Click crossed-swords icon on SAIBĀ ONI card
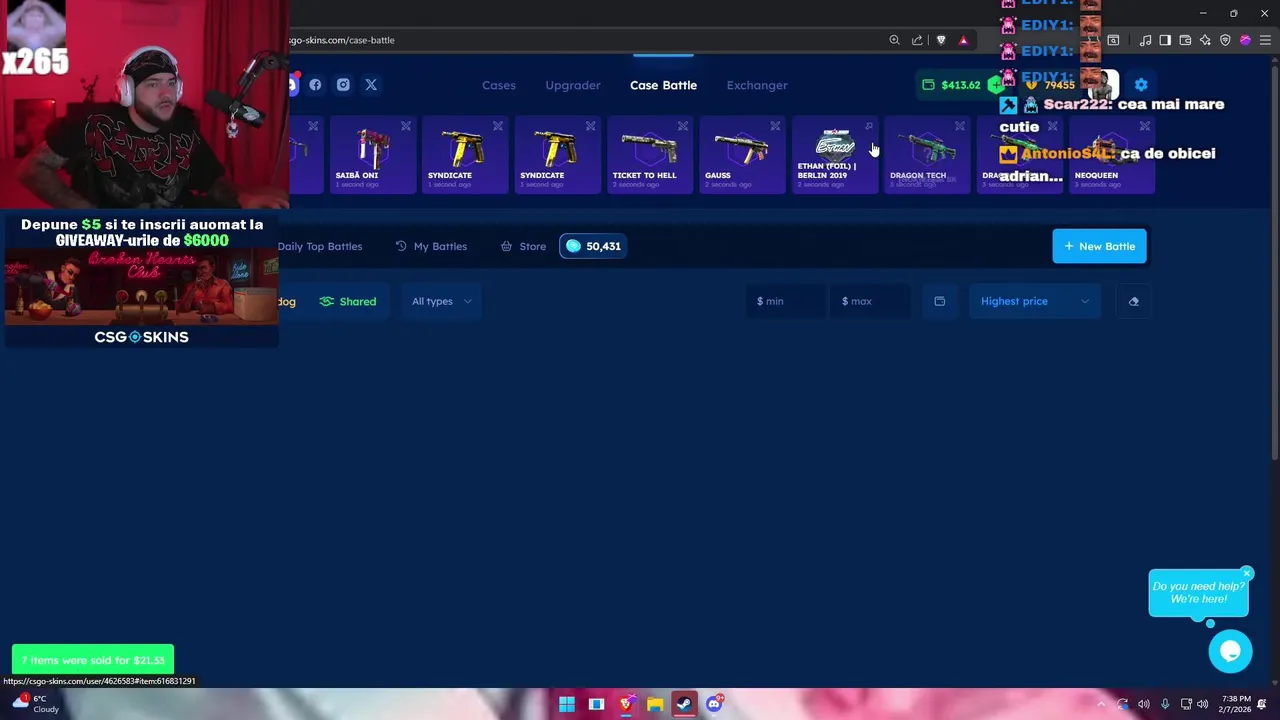Image resolution: width=1280 pixels, height=720 pixels. 405,126
